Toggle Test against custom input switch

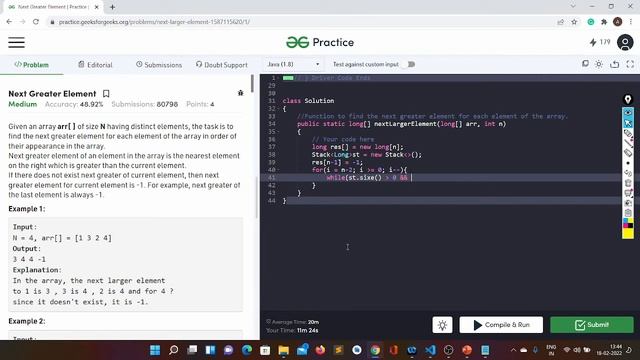tap(410, 64)
